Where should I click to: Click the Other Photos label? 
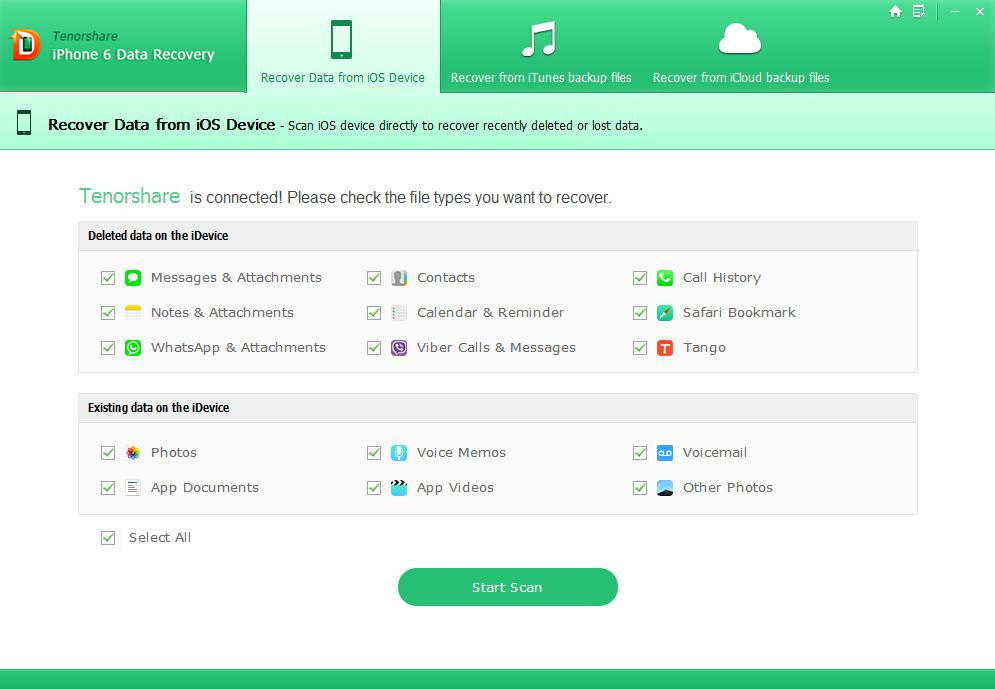tap(727, 487)
